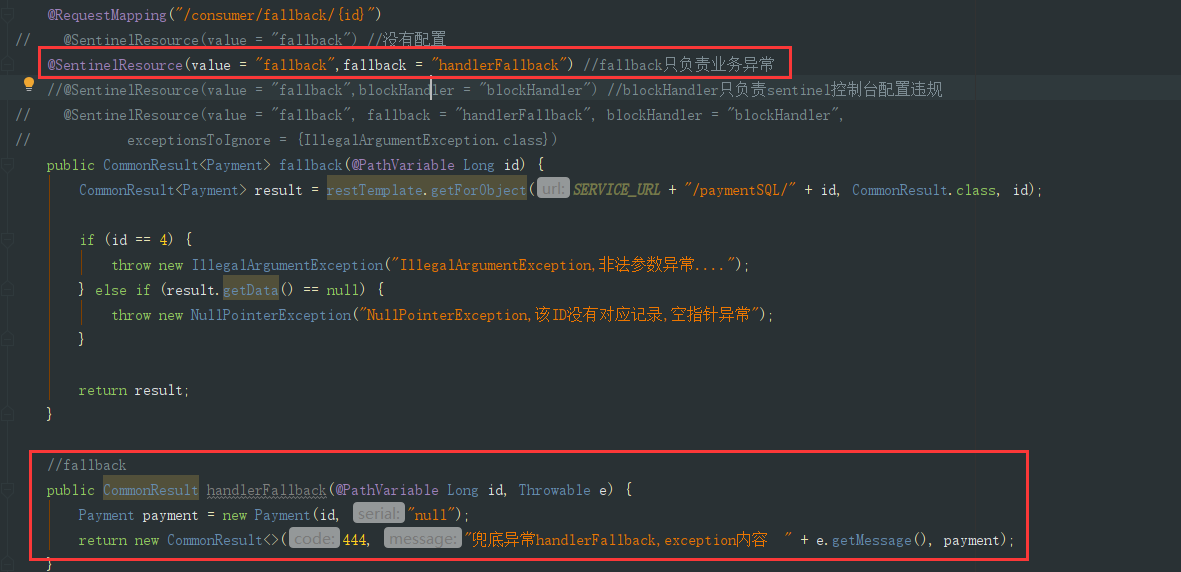This screenshot has width=1181, height=572.
Task: Click the 'message:' parameter hint
Action: pyautogui.click(x=423, y=540)
